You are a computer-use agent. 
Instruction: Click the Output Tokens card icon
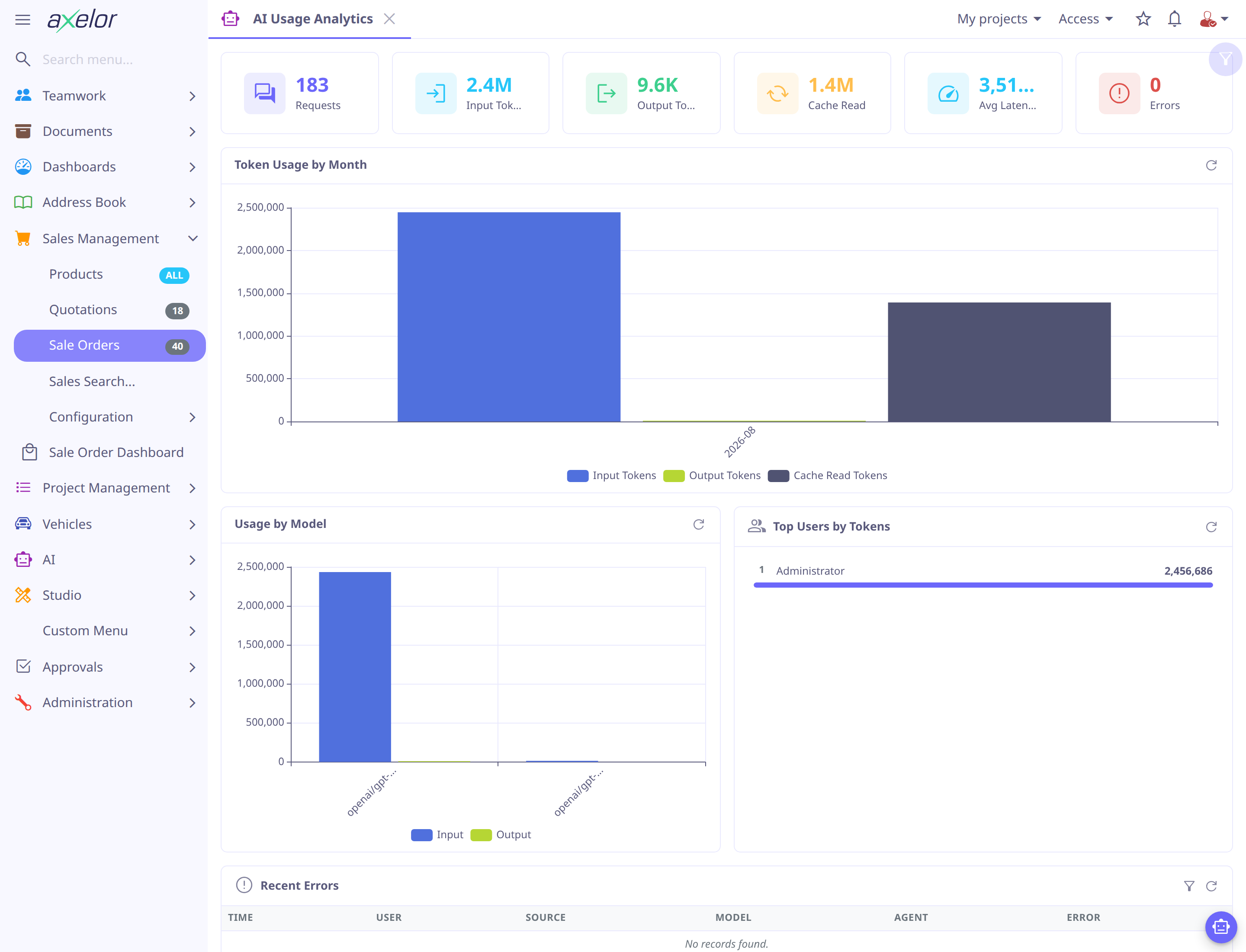pos(606,93)
